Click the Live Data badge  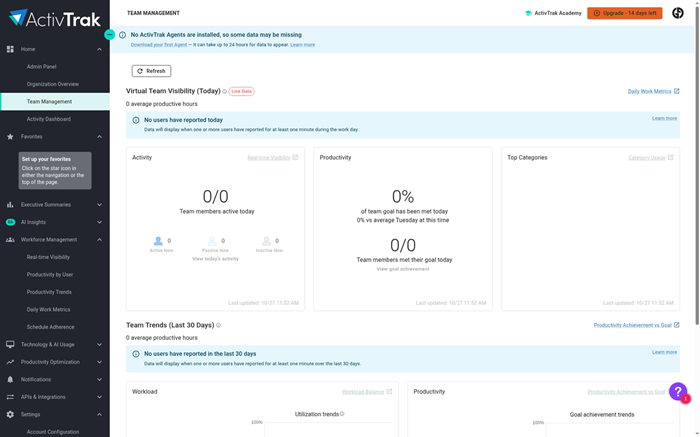[242, 92]
